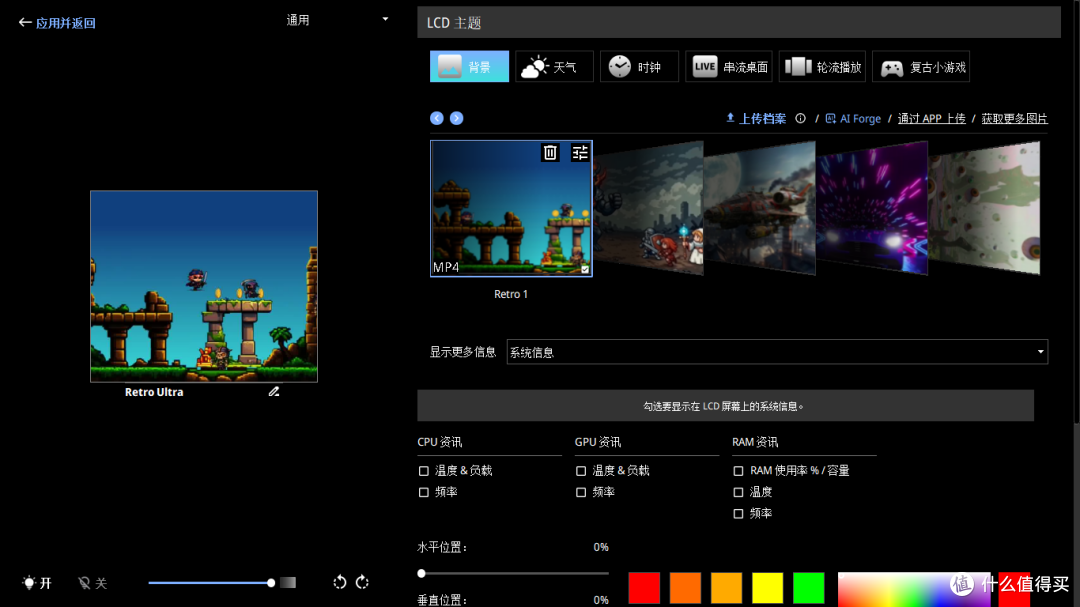Open the 串流桌面 theme tab
1080x607 pixels.
tap(729, 67)
